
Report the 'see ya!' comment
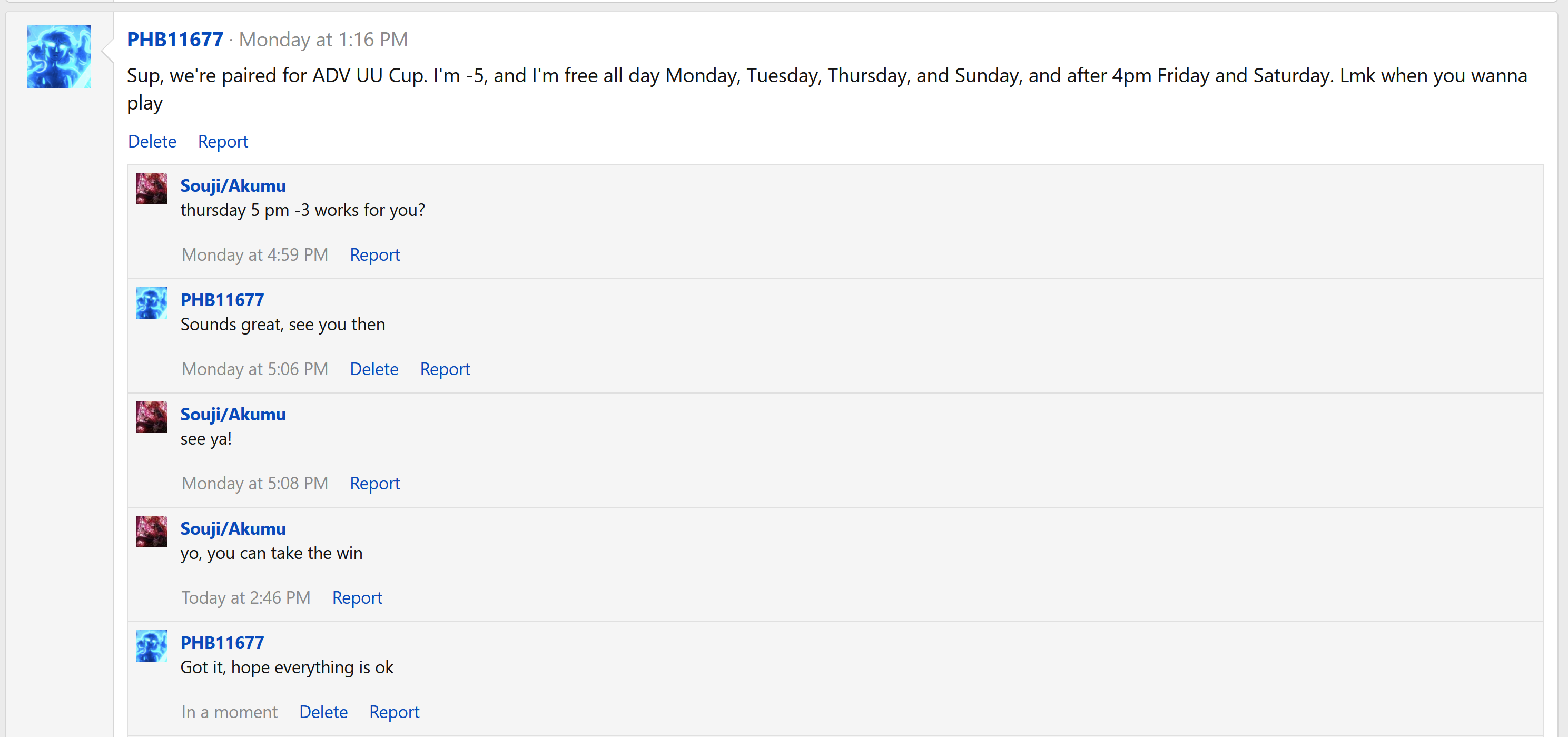(374, 484)
